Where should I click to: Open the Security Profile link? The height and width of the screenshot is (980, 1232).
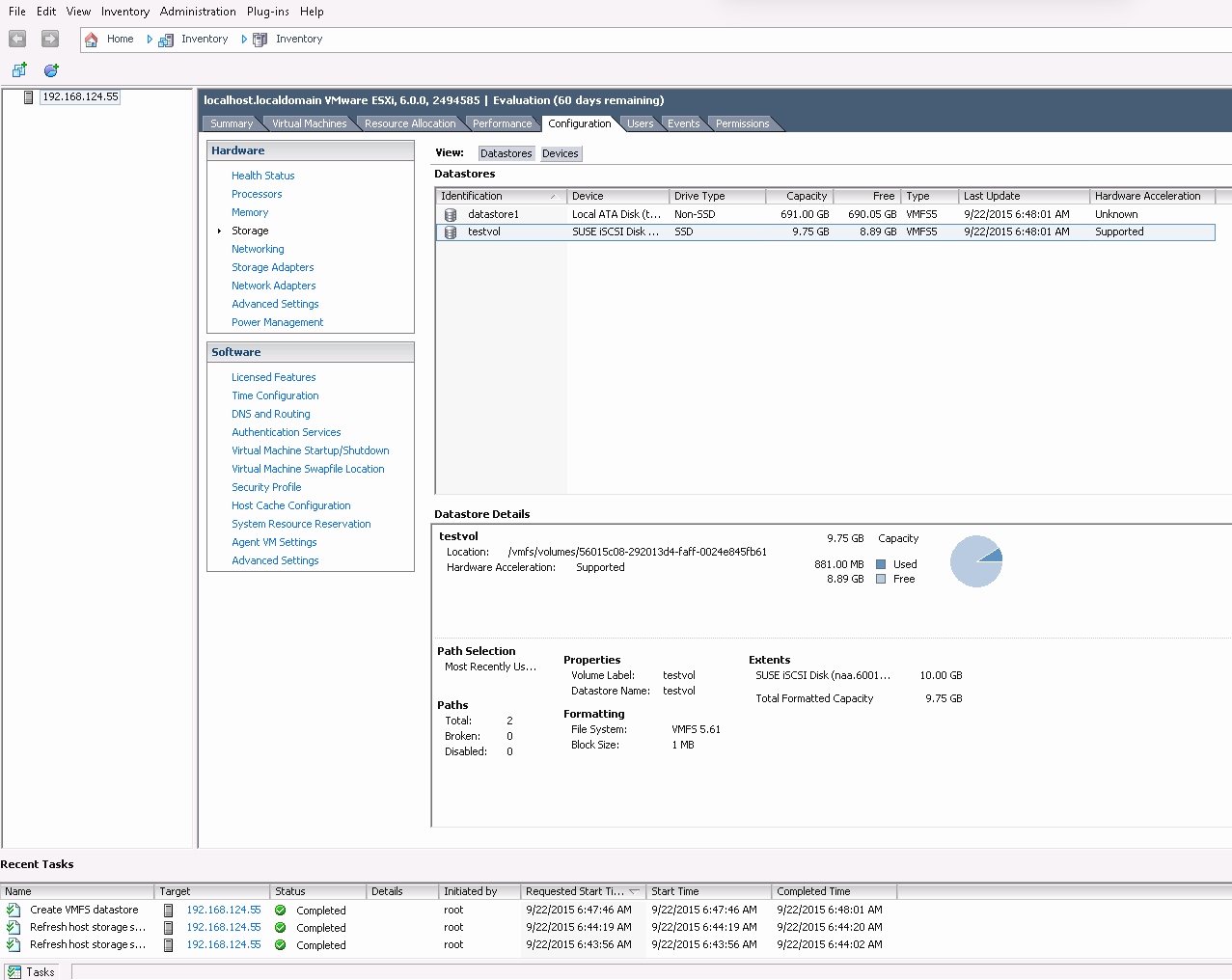[x=266, y=487]
